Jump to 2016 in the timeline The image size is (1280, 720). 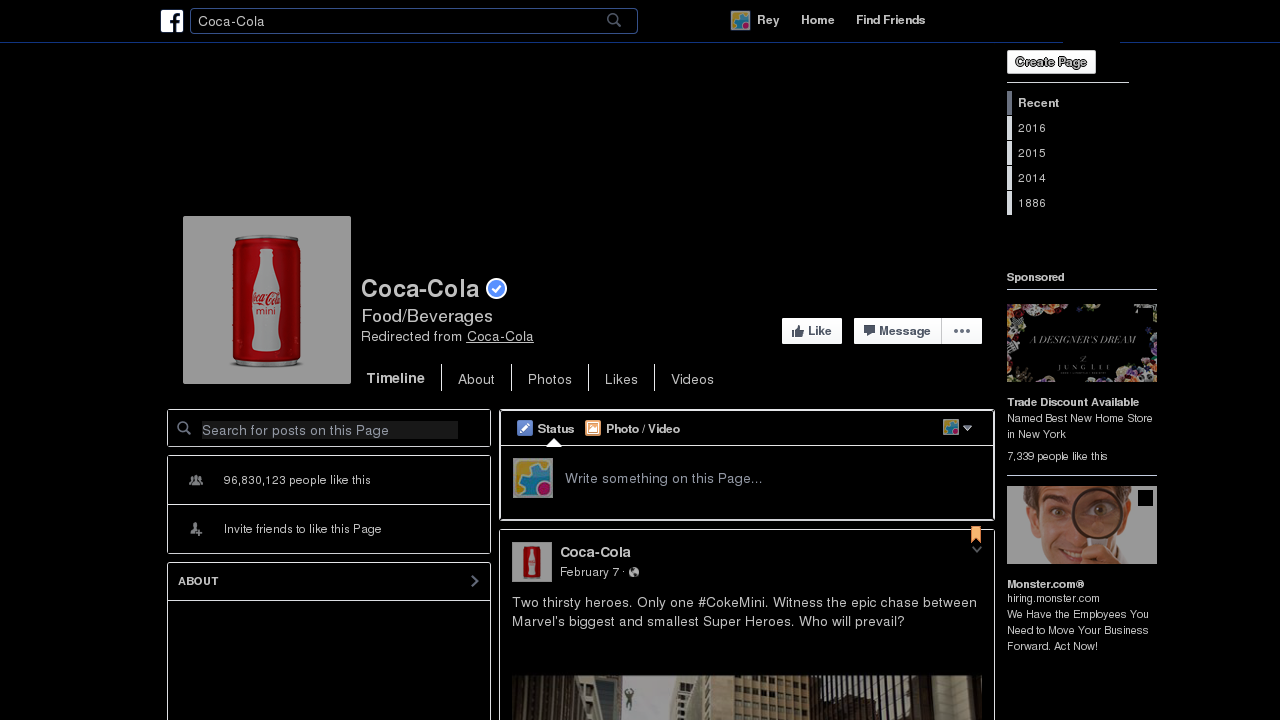click(1032, 128)
